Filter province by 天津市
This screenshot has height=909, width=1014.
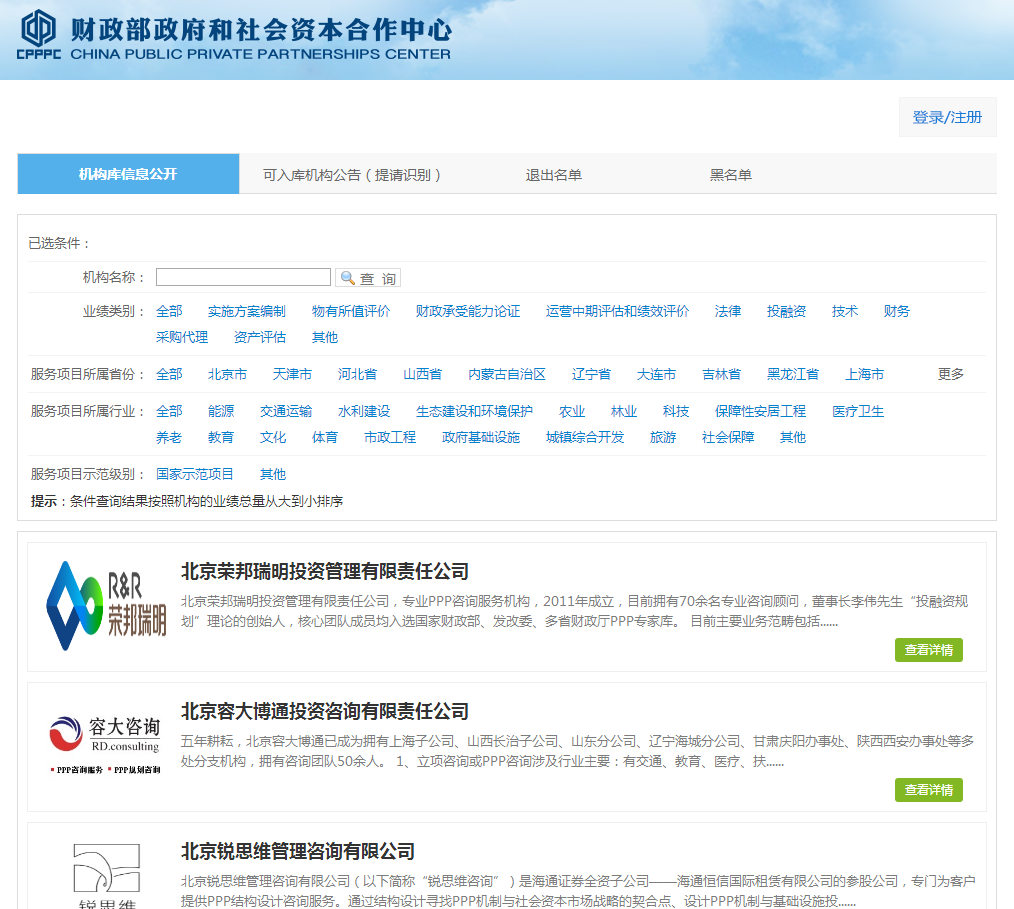click(292, 374)
